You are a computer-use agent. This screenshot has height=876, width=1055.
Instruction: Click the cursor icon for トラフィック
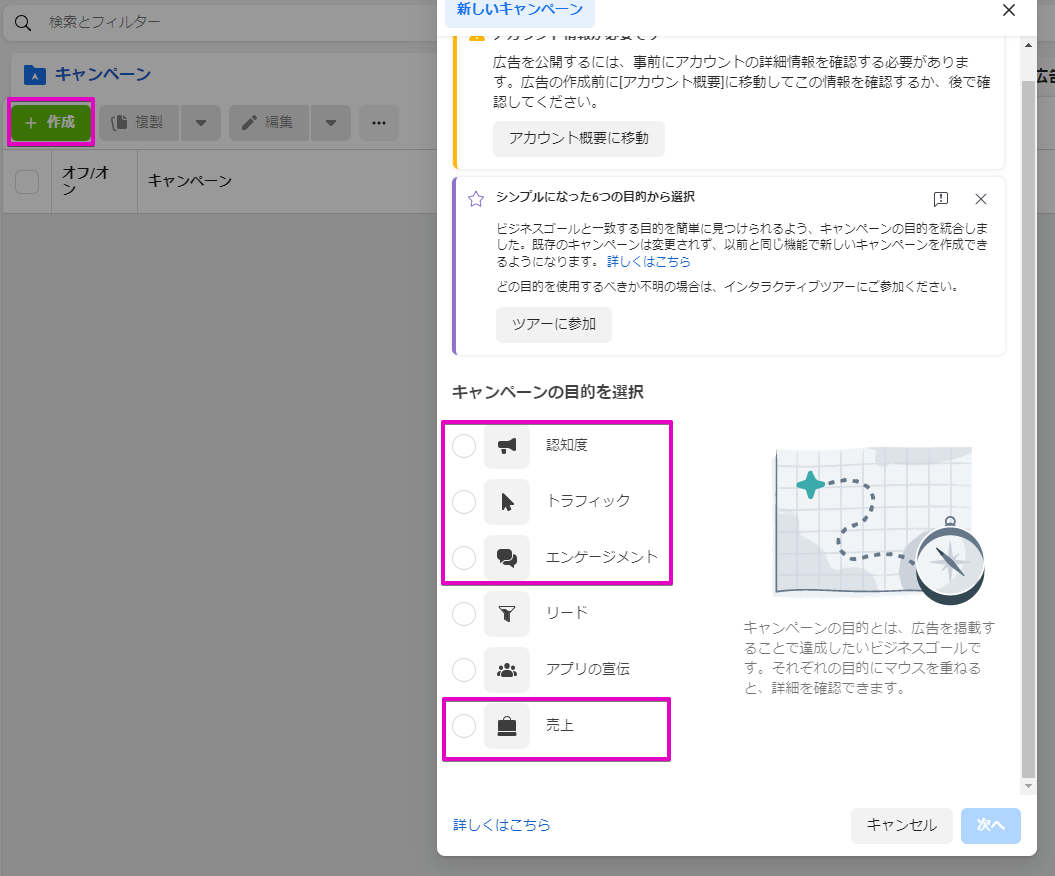(x=507, y=502)
